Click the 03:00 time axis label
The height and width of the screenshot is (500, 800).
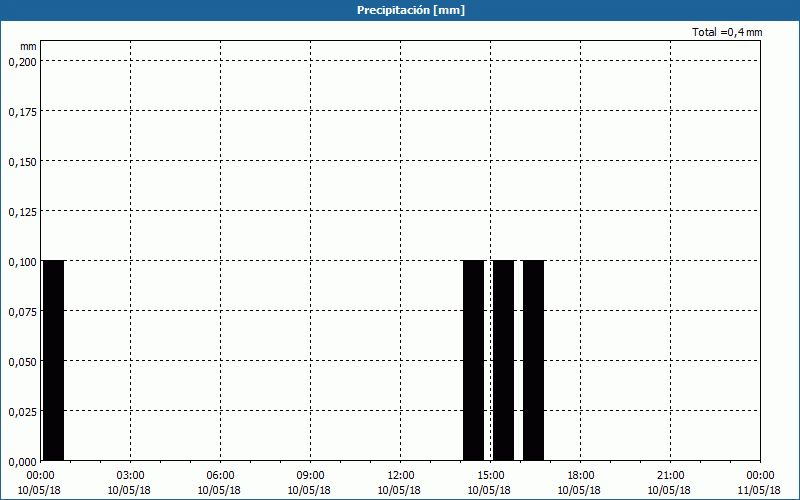point(131,476)
